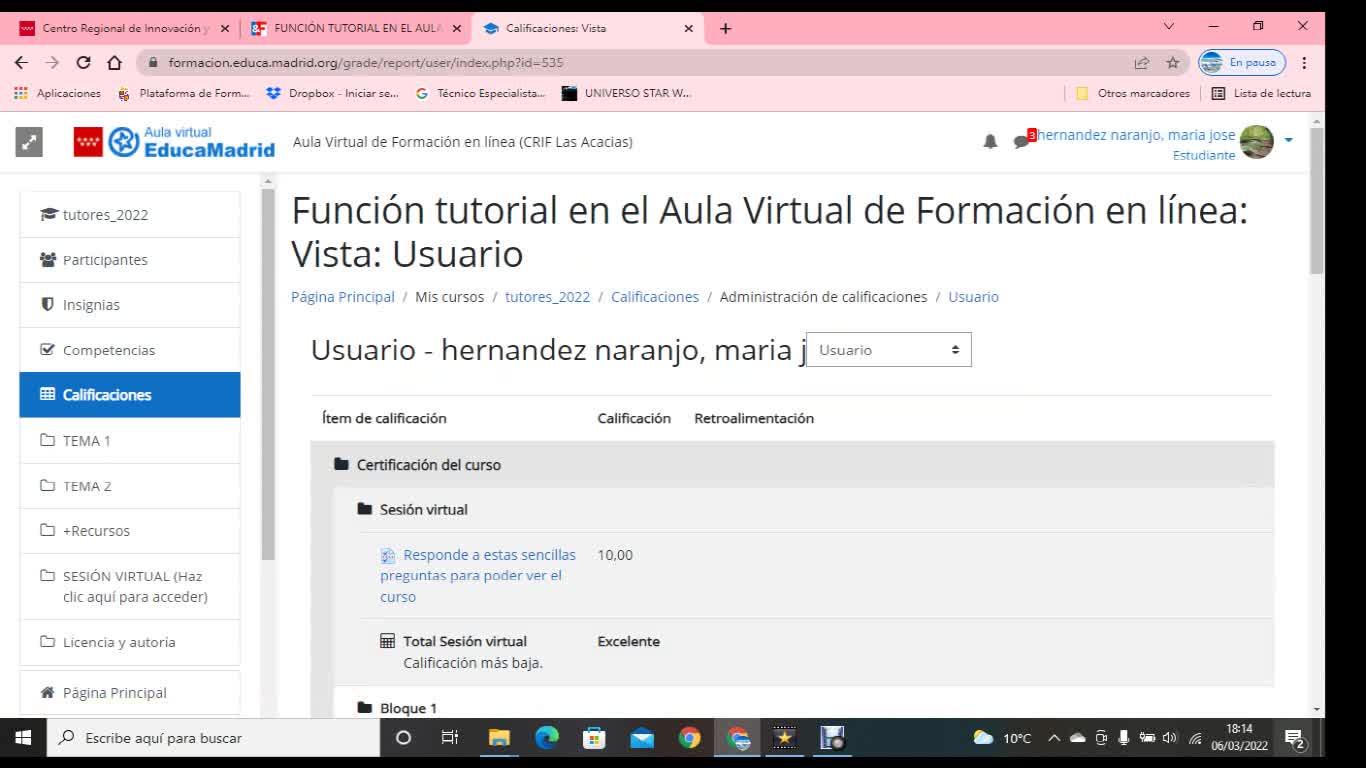Screen dimensions: 1366x768
Task: Open the Mail app from the taskbar
Action: pos(642,738)
